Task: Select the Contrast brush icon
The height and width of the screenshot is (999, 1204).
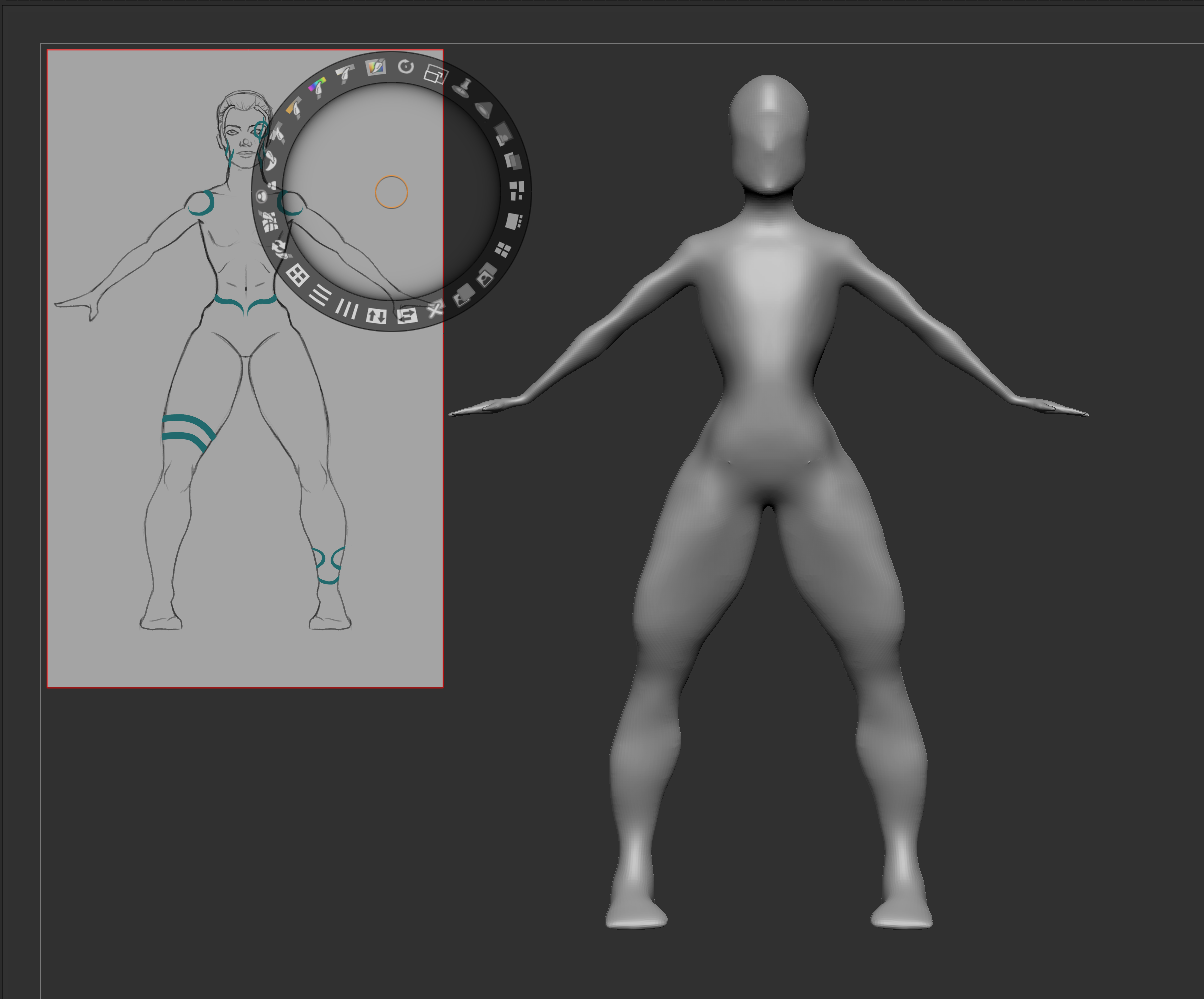Action: [279, 133]
